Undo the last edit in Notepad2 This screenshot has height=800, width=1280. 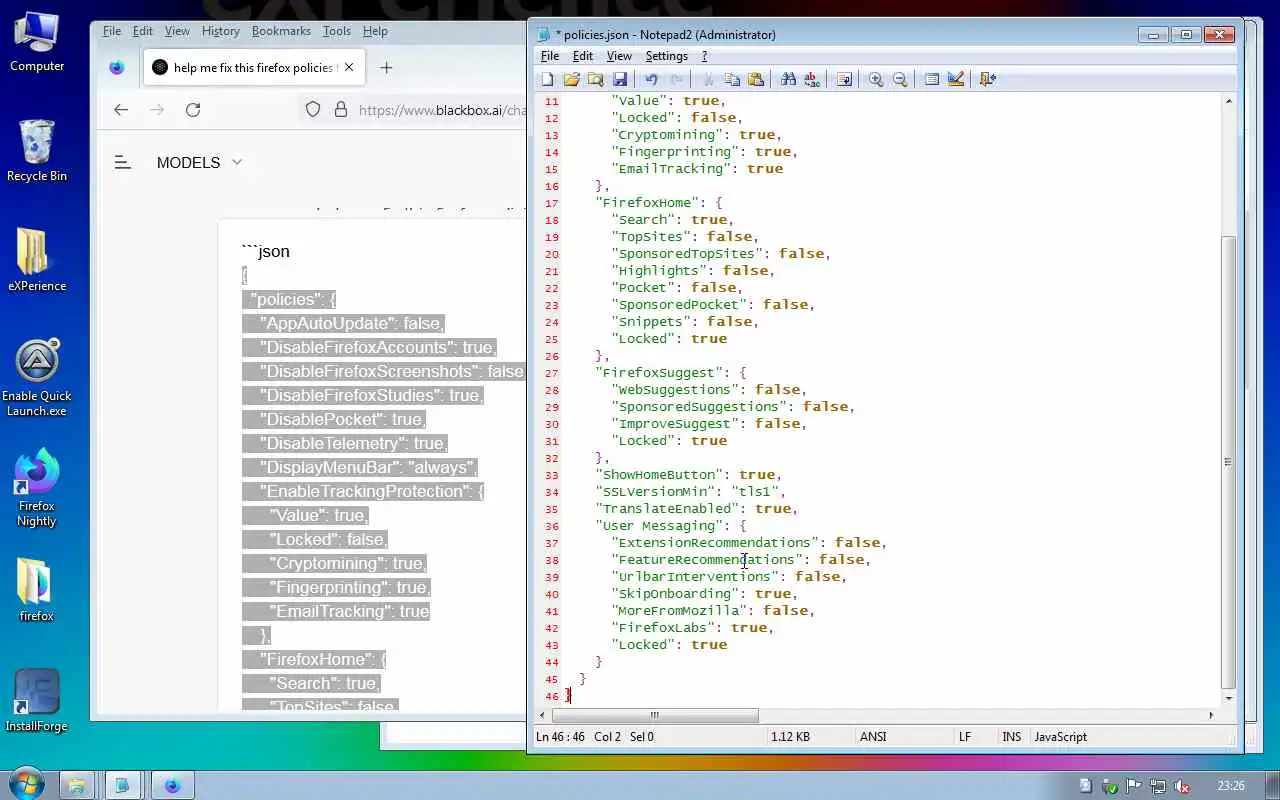coord(652,79)
